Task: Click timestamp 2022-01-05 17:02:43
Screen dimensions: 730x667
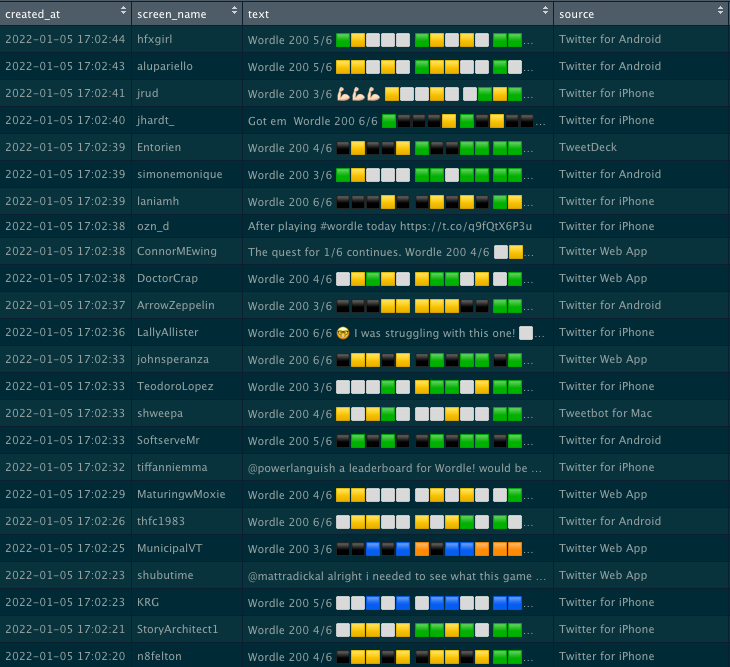Action: 65,66
